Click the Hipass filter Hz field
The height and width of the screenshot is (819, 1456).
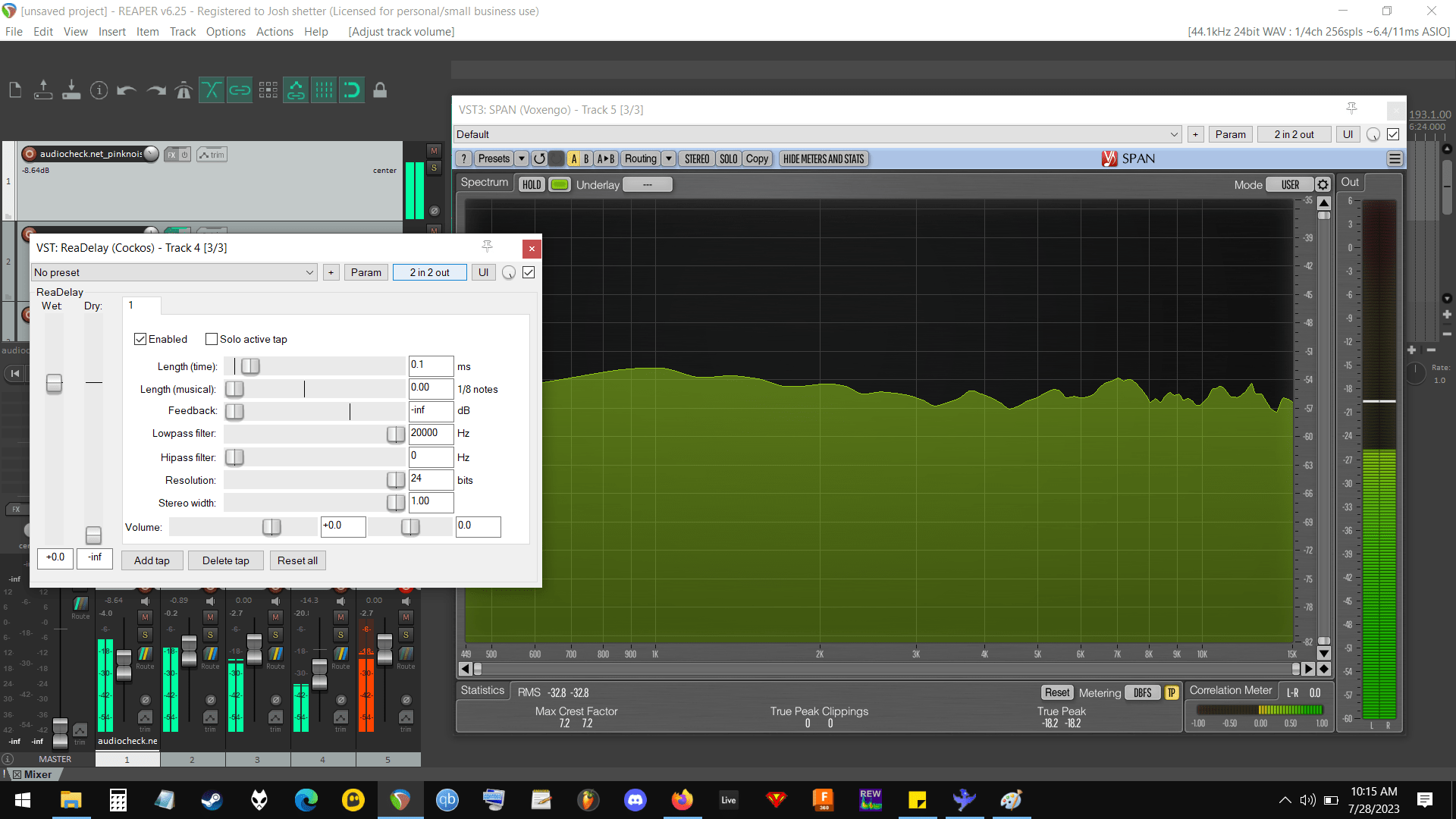431,457
